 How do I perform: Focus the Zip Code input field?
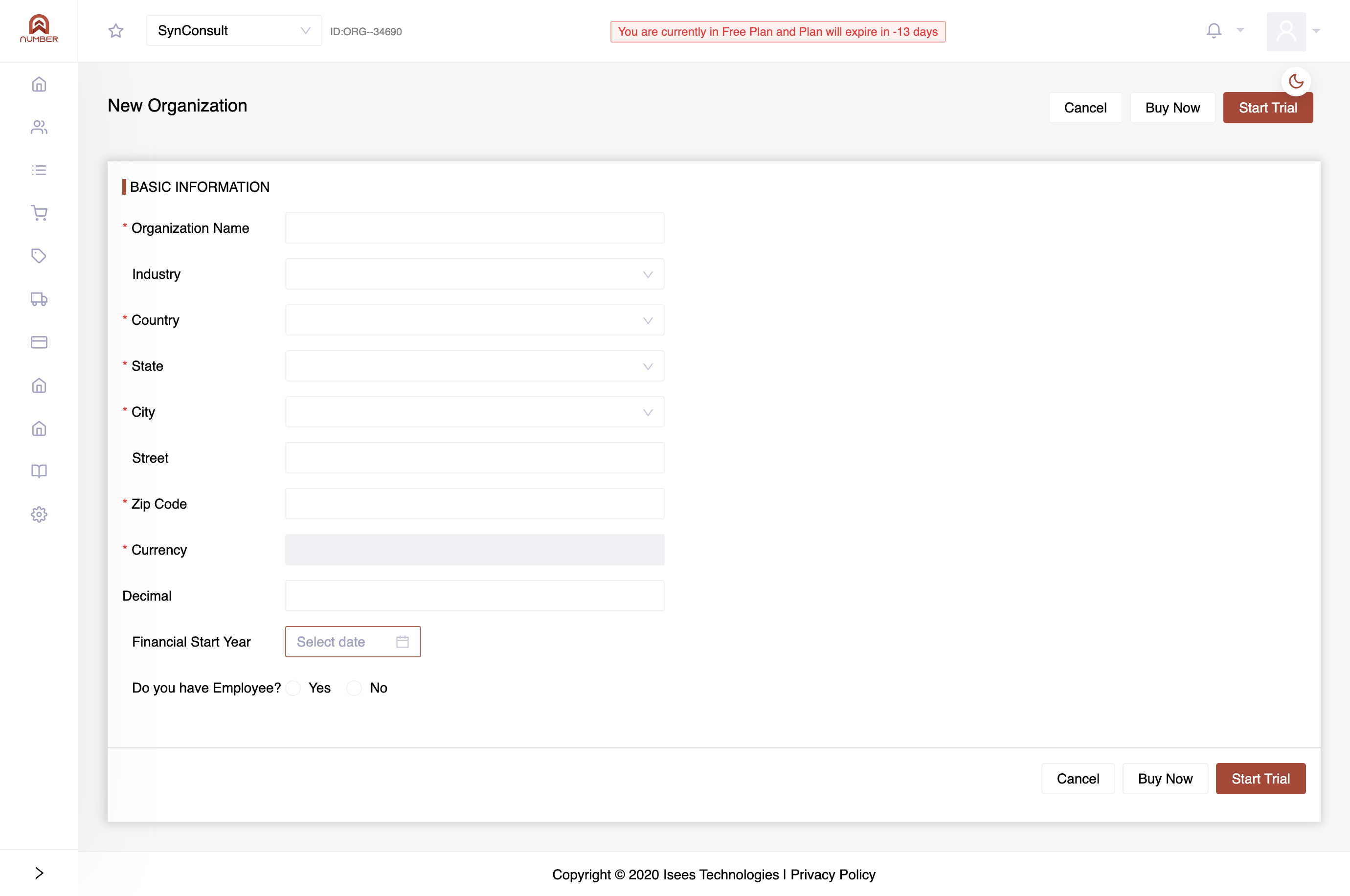click(x=475, y=504)
